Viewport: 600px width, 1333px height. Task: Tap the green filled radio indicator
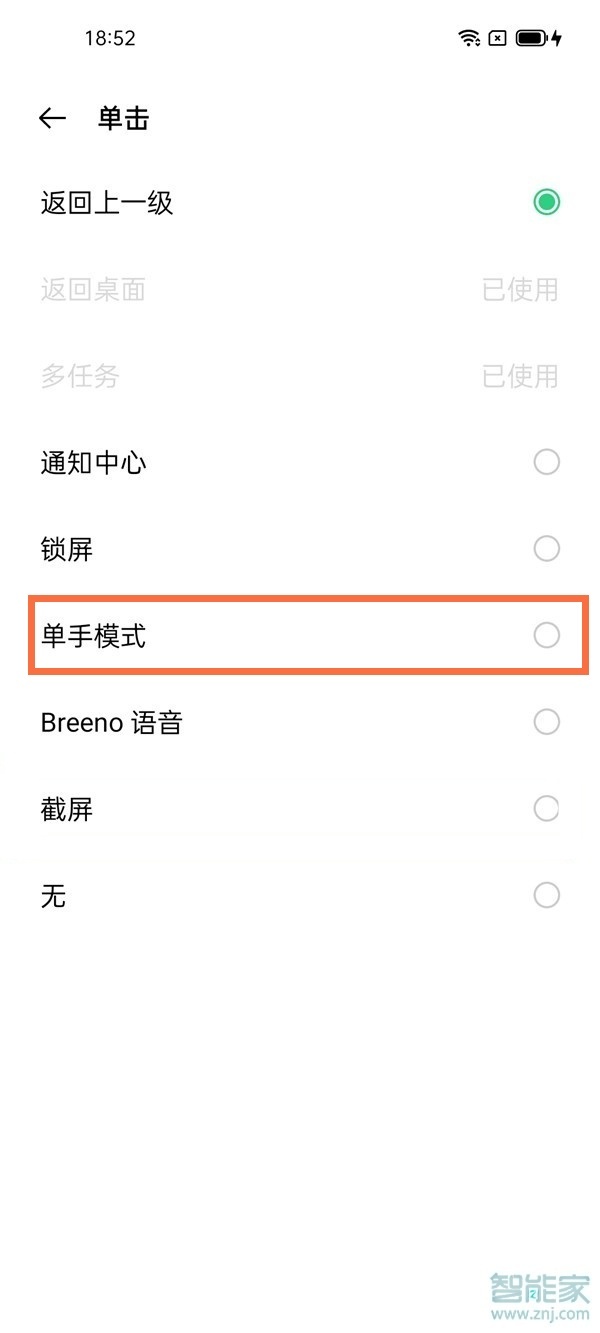click(547, 202)
